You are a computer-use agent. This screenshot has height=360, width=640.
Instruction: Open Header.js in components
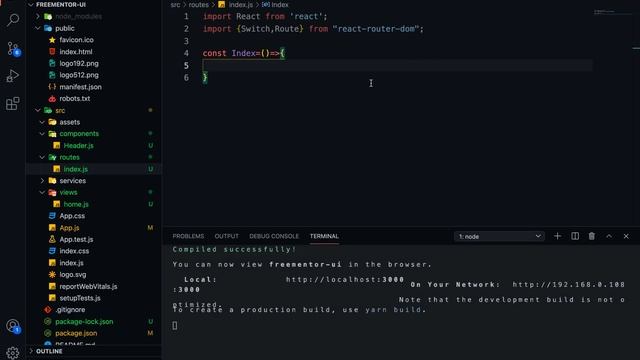78,146
